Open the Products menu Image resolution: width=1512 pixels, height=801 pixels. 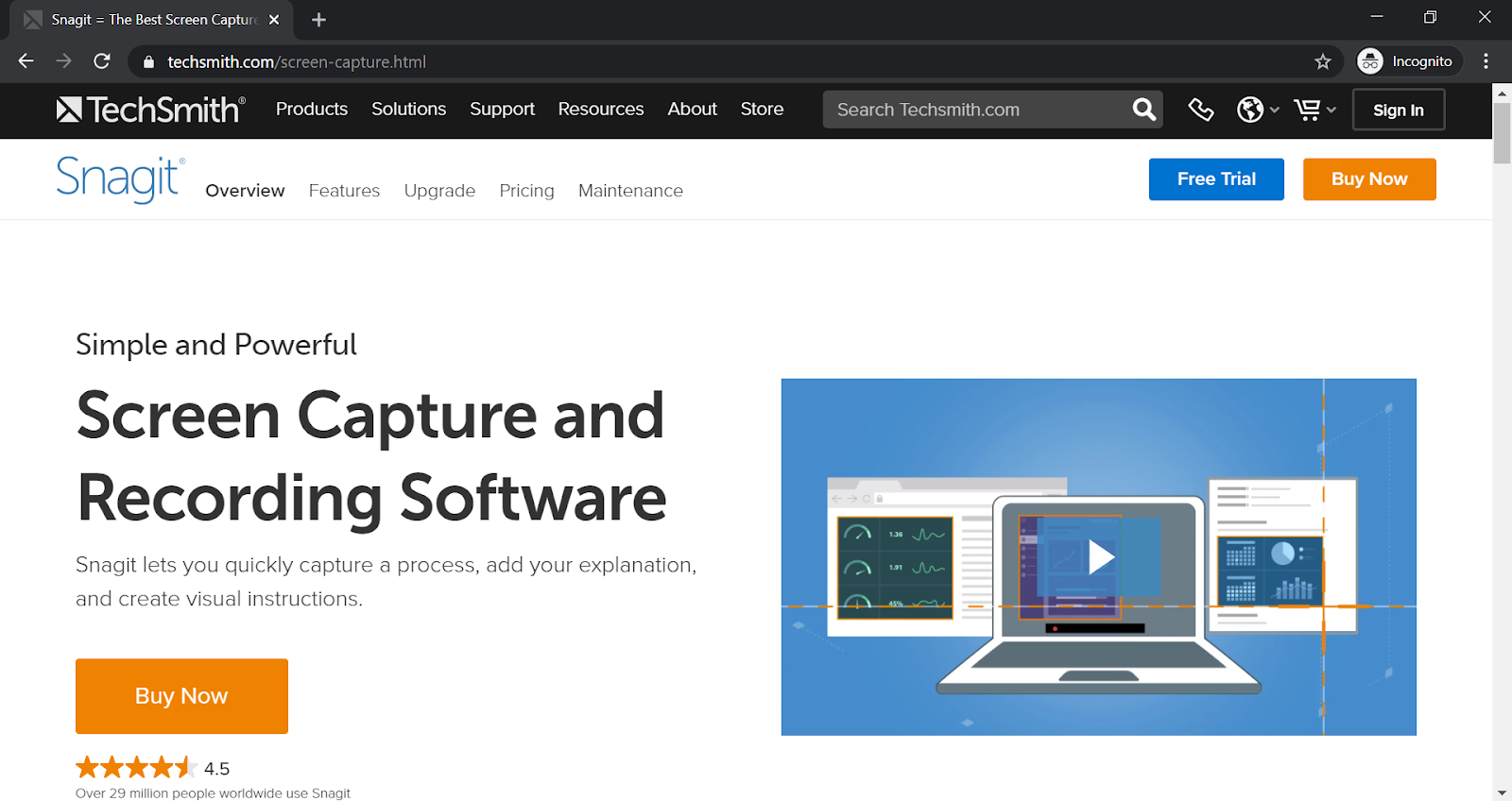312,110
